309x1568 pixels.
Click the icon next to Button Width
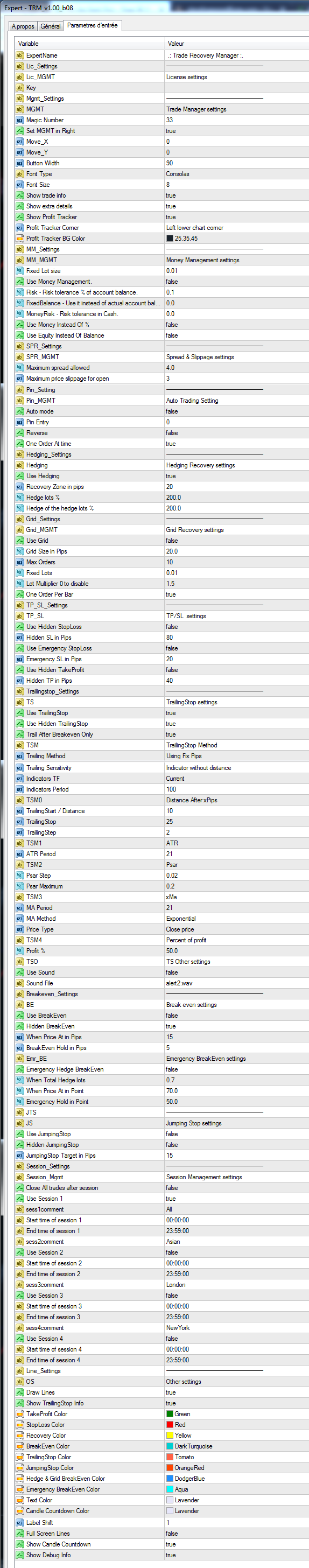point(19,163)
